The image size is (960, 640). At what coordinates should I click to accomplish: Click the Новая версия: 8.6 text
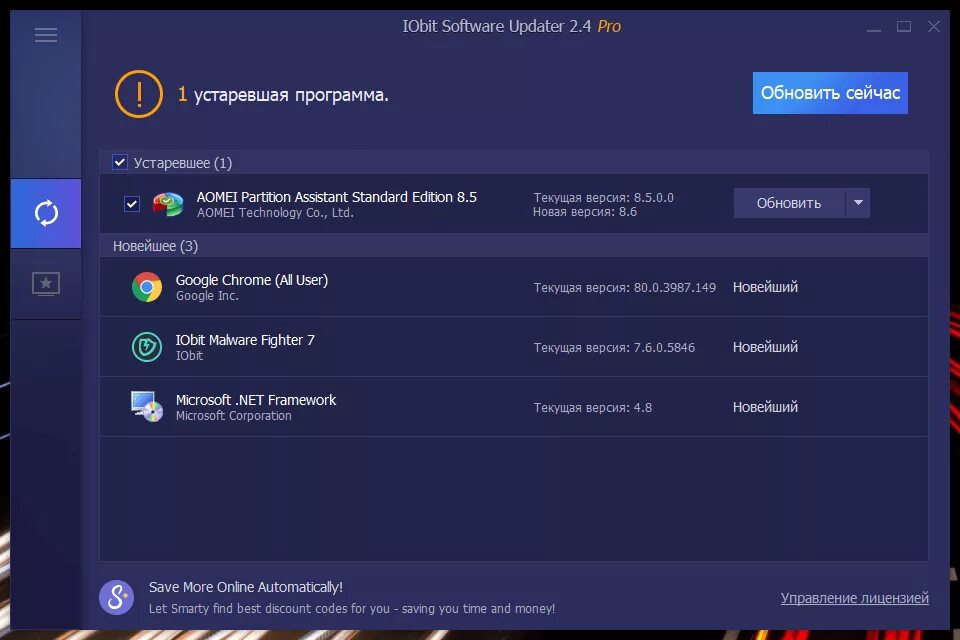coord(585,211)
